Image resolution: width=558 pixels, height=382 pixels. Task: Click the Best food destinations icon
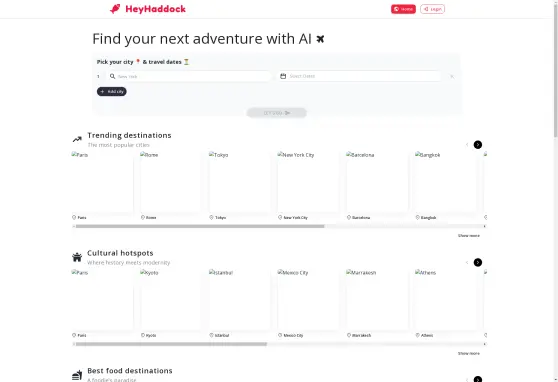pos(77,375)
